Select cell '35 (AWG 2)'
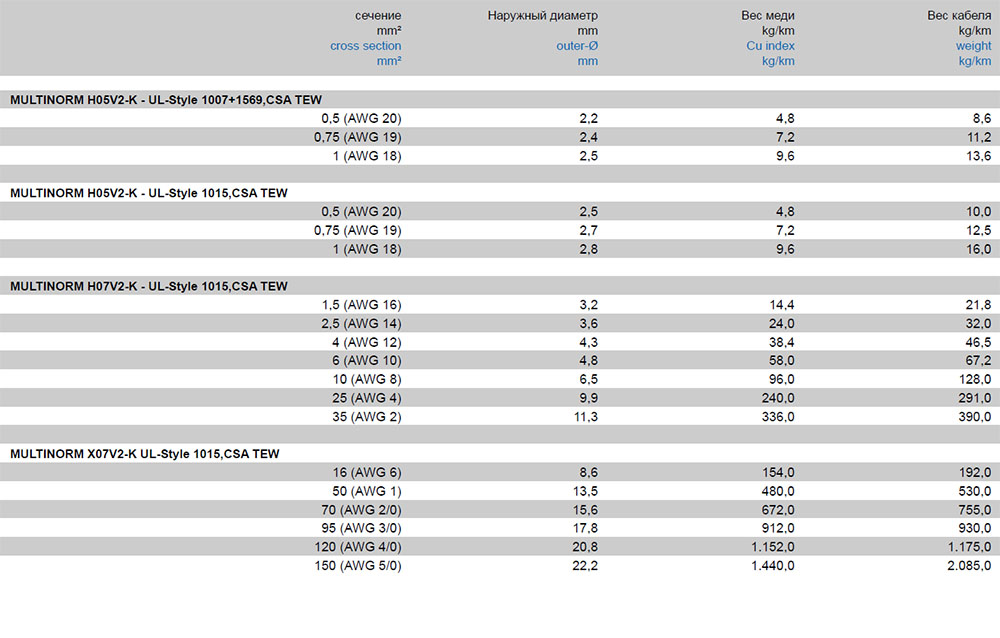The height and width of the screenshot is (638, 1000). click(x=367, y=417)
